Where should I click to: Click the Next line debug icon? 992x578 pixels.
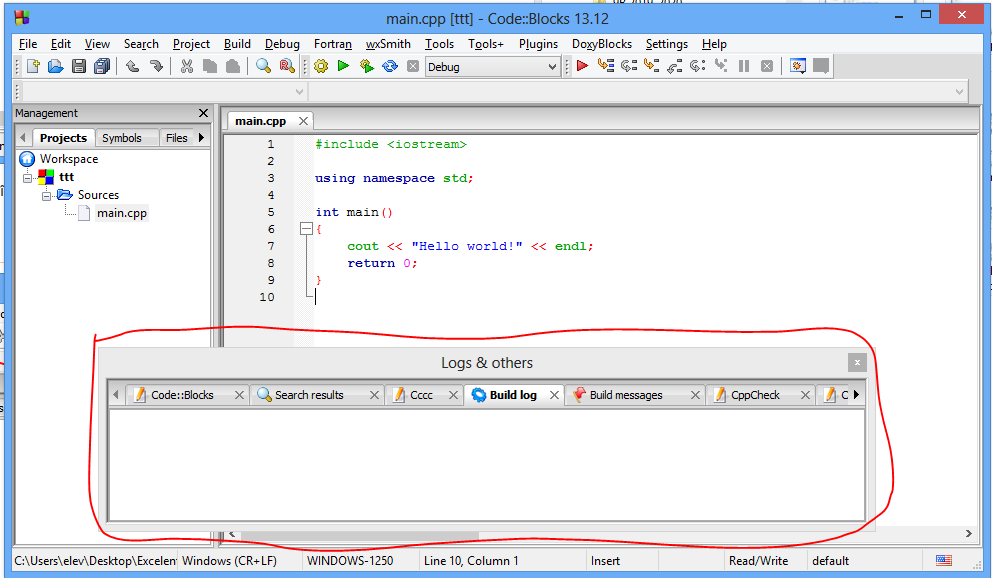coord(629,66)
